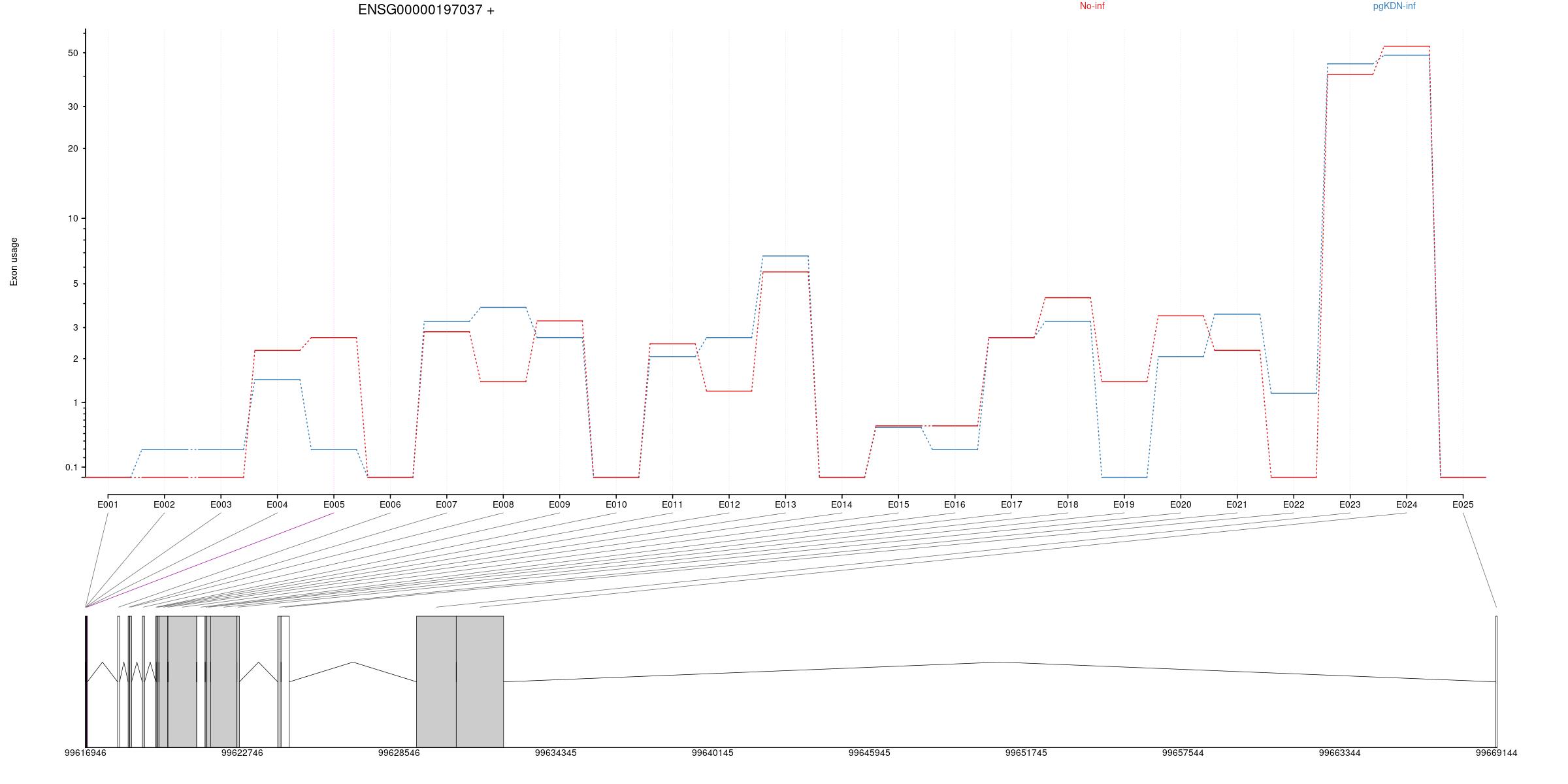
Task: Click y-axis tick label 20
Action: [73, 148]
